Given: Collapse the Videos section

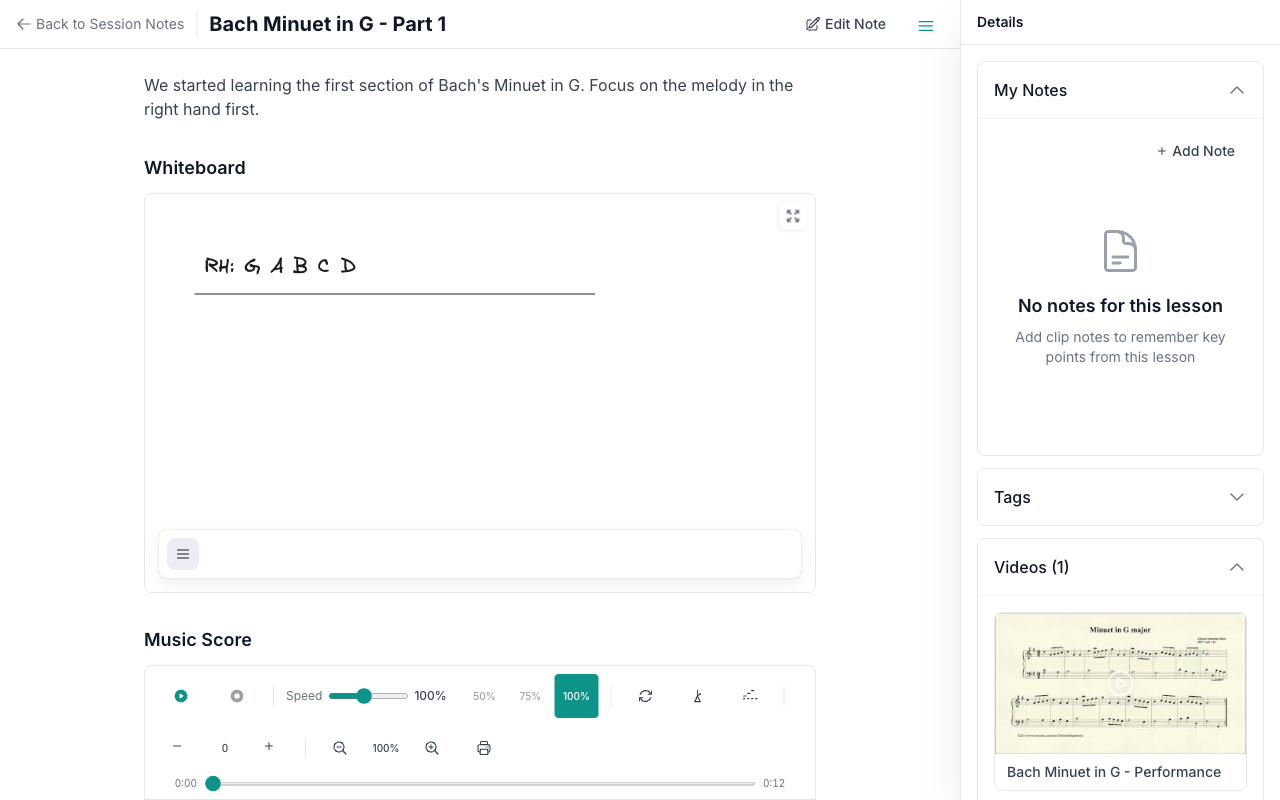Looking at the screenshot, I should 1236,567.
